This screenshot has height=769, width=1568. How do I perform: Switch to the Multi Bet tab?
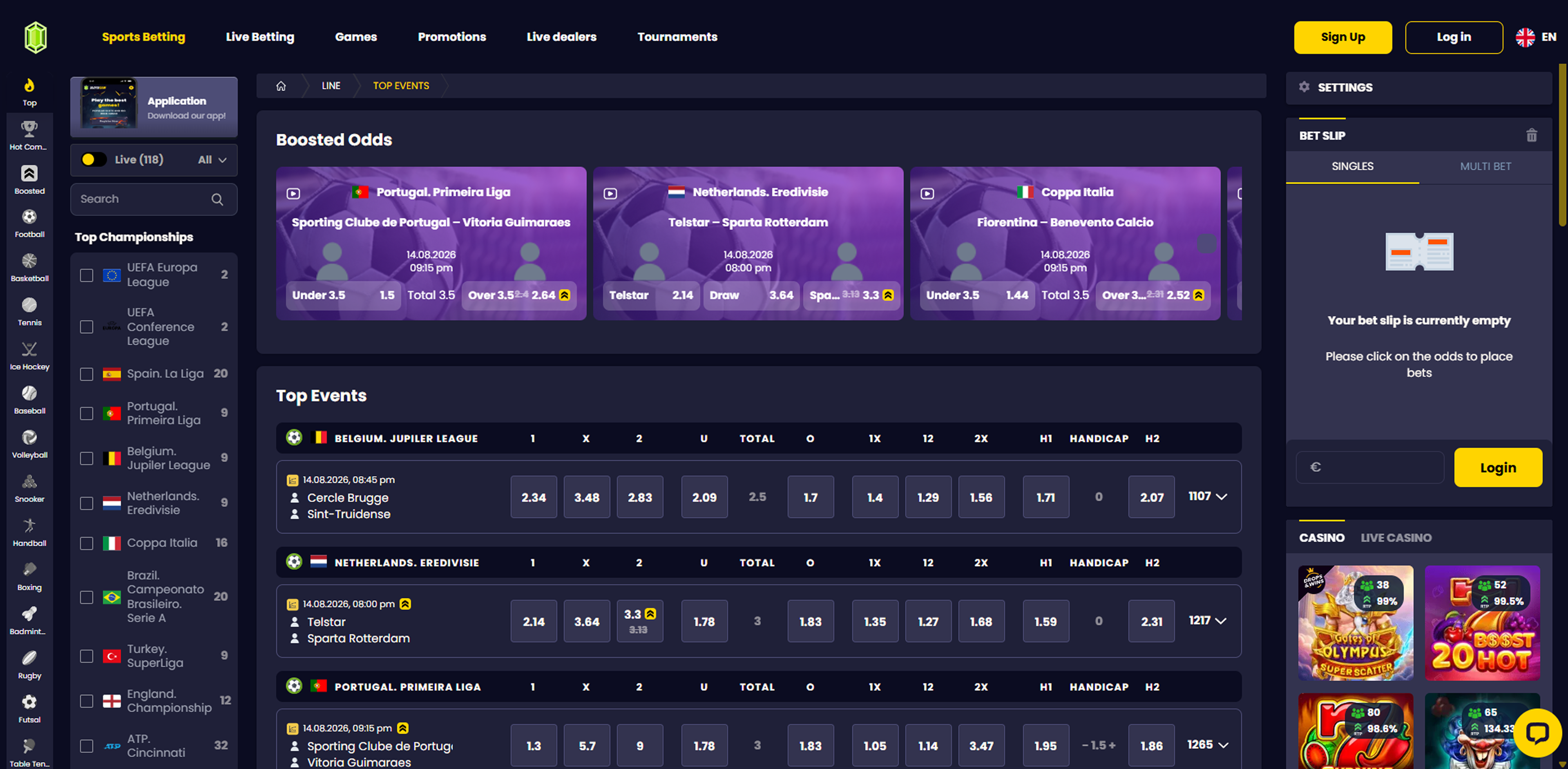(x=1485, y=166)
